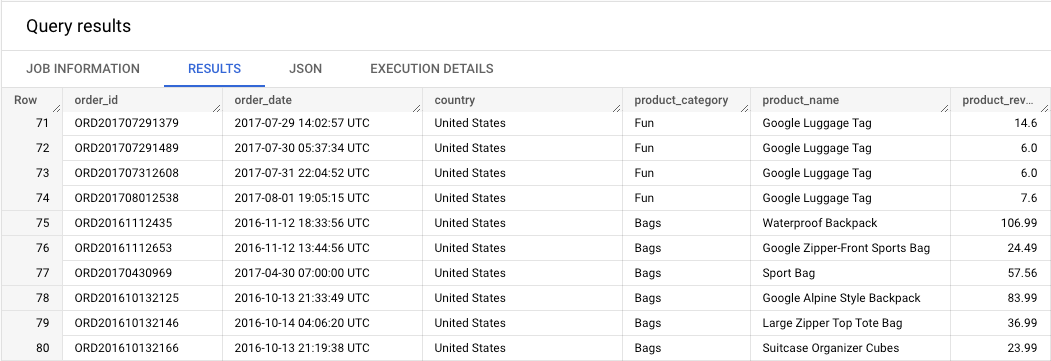Click the product_category column header
The width and height of the screenshot is (1051, 361).
pyautogui.click(x=686, y=100)
